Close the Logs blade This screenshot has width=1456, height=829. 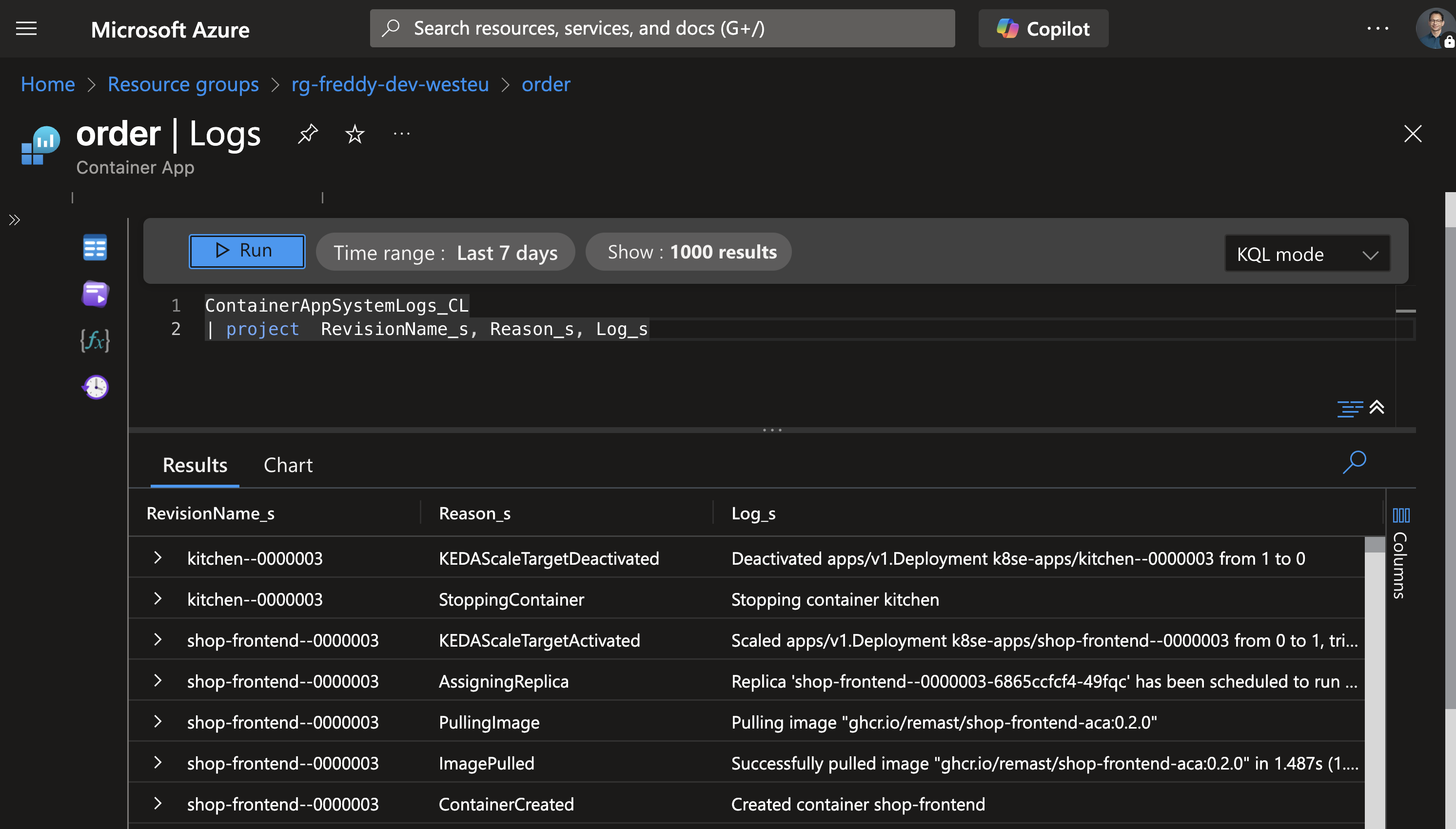1412,135
